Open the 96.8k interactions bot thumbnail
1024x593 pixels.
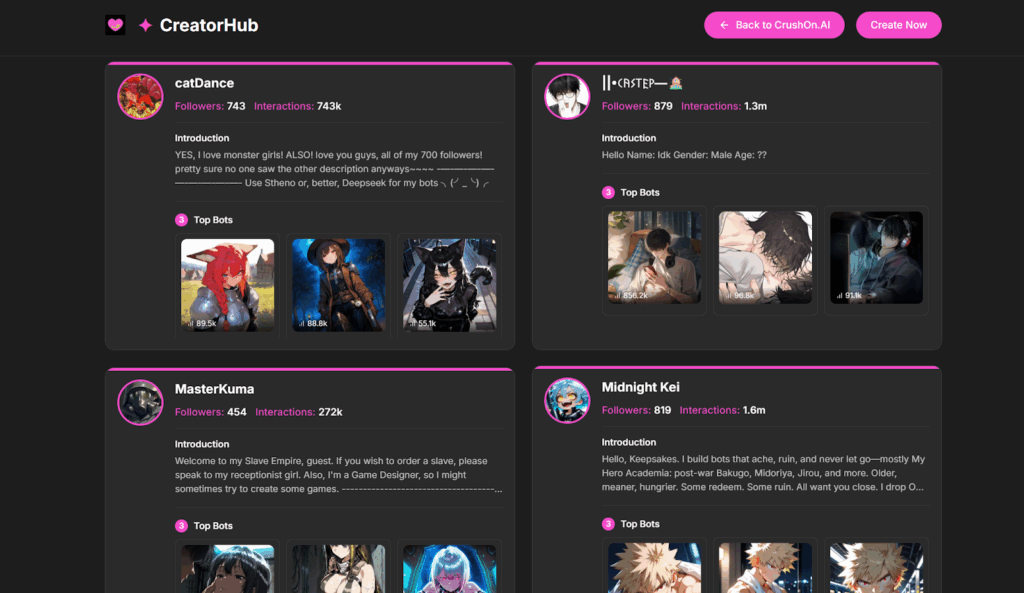tap(765, 257)
